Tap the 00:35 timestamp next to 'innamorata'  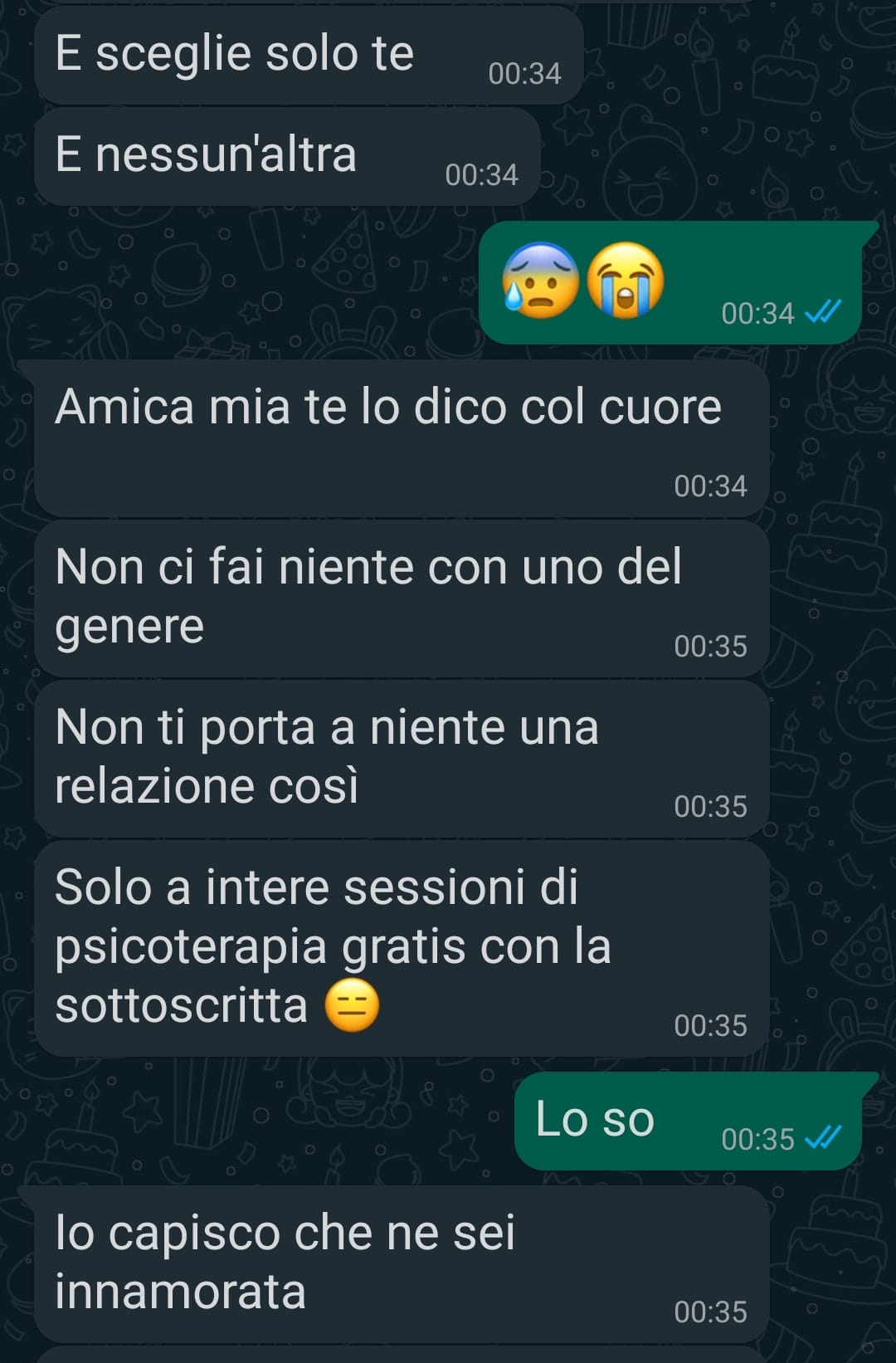(x=710, y=1312)
